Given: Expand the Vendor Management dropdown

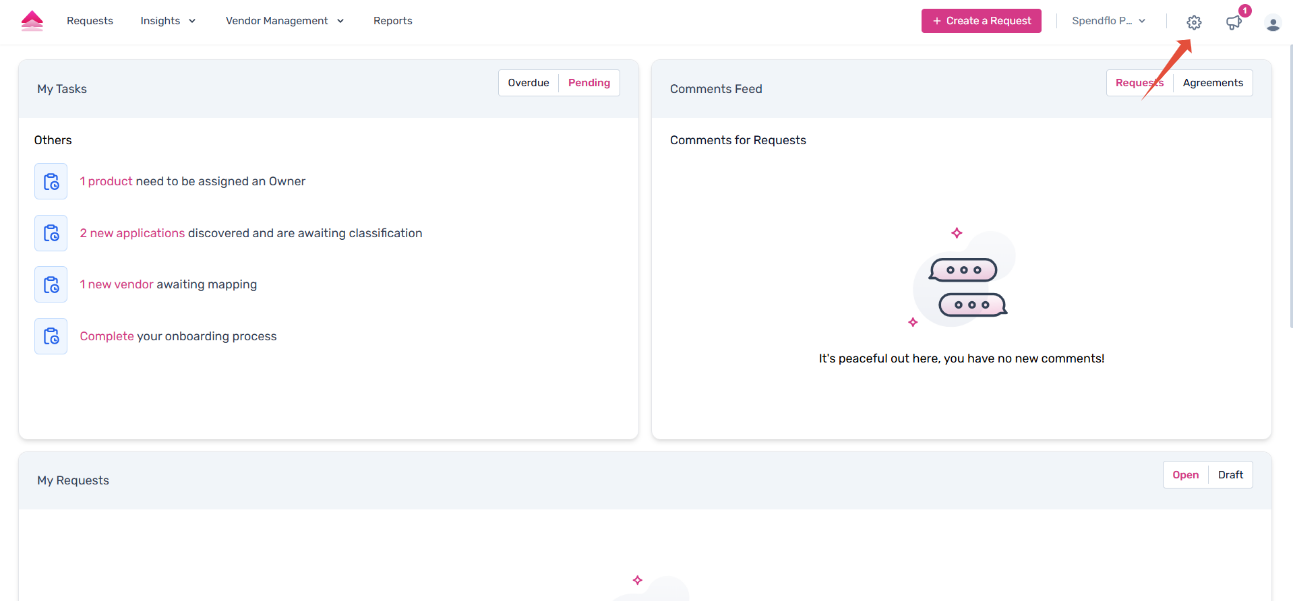Looking at the screenshot, I should [x=285, y=21].
